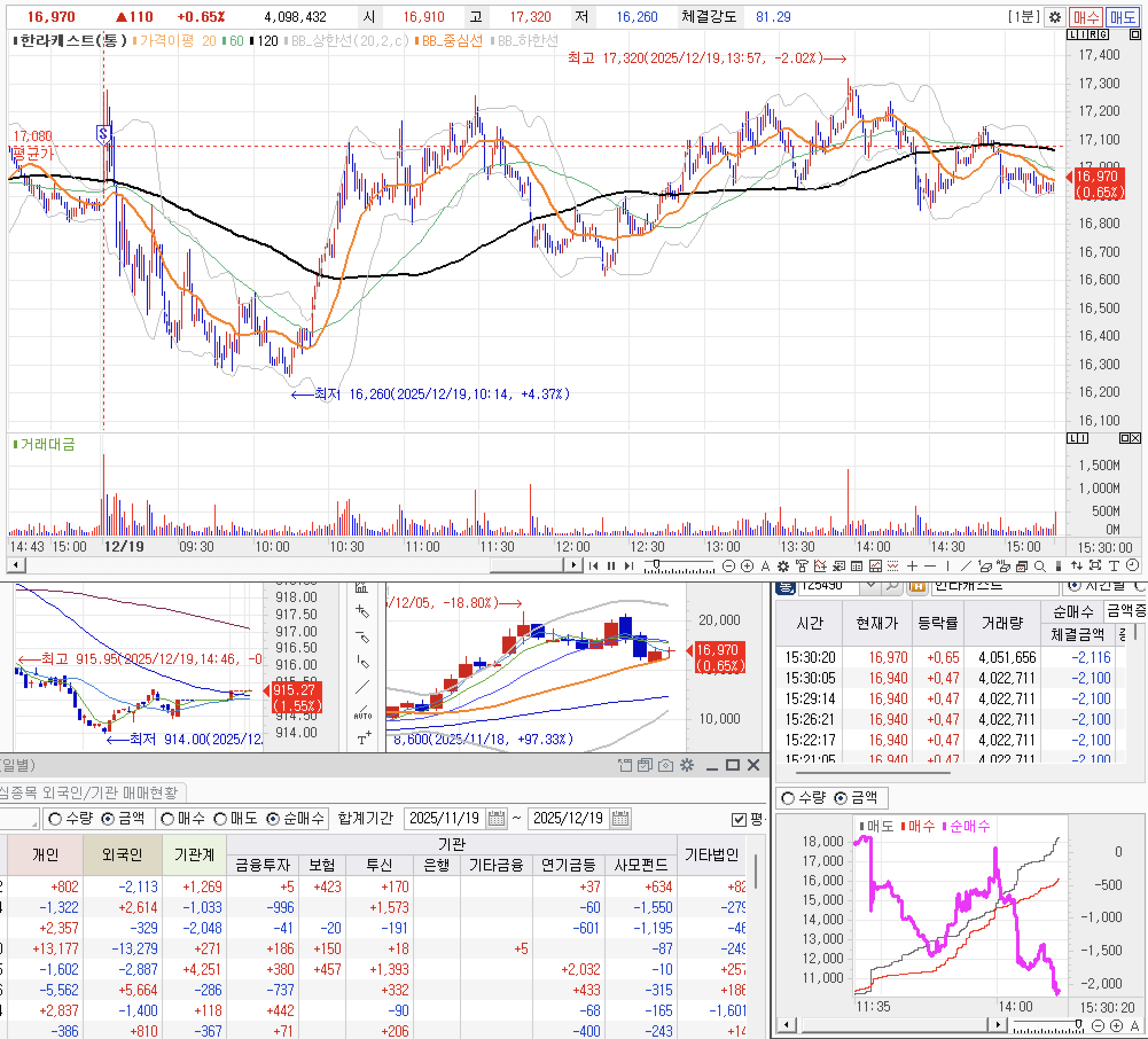1148x1039 pixels.
Task: Expand the stock code 125490 dropdown
Action: pos(871,585)
